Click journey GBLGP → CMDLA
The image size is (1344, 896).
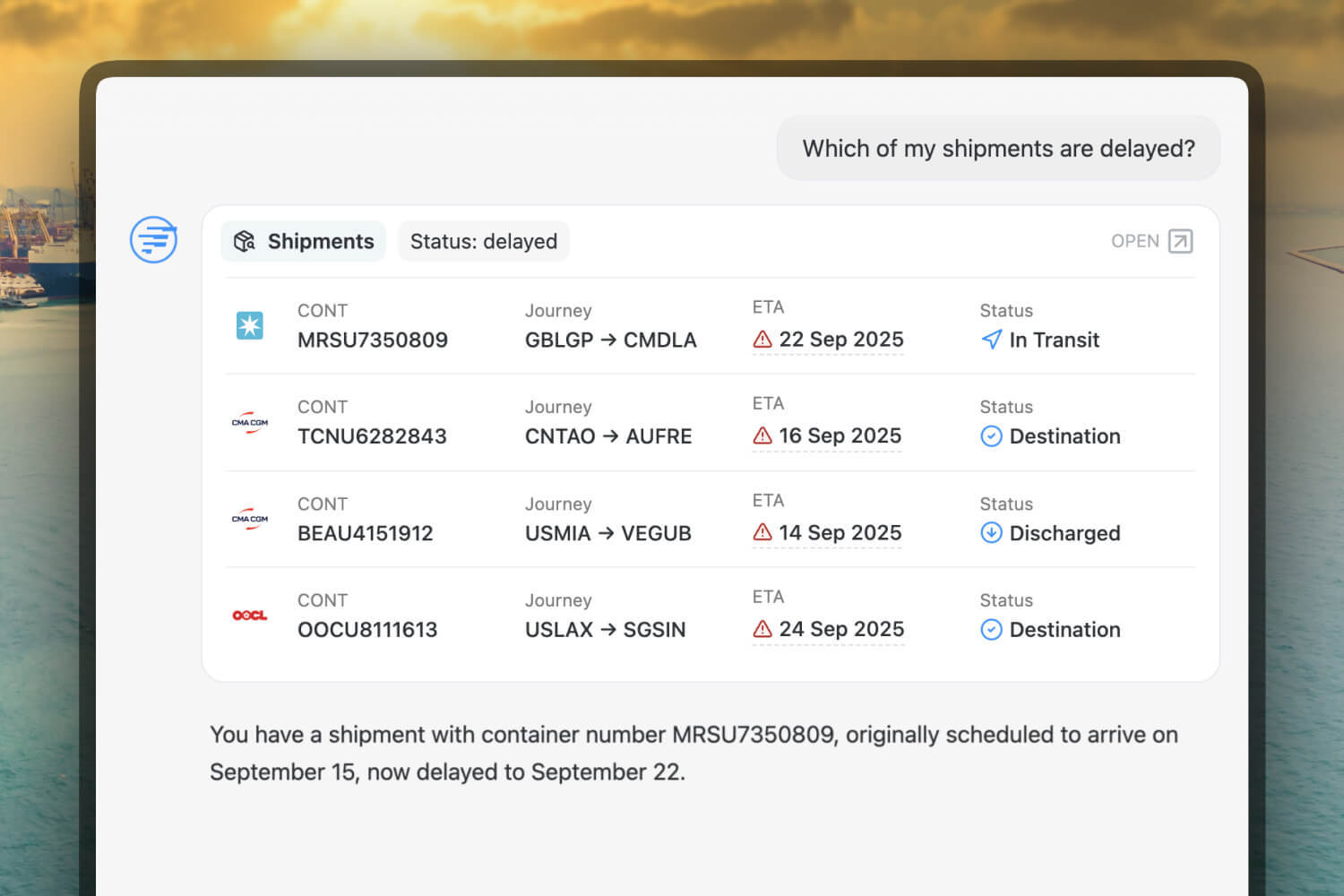point(611,340)
